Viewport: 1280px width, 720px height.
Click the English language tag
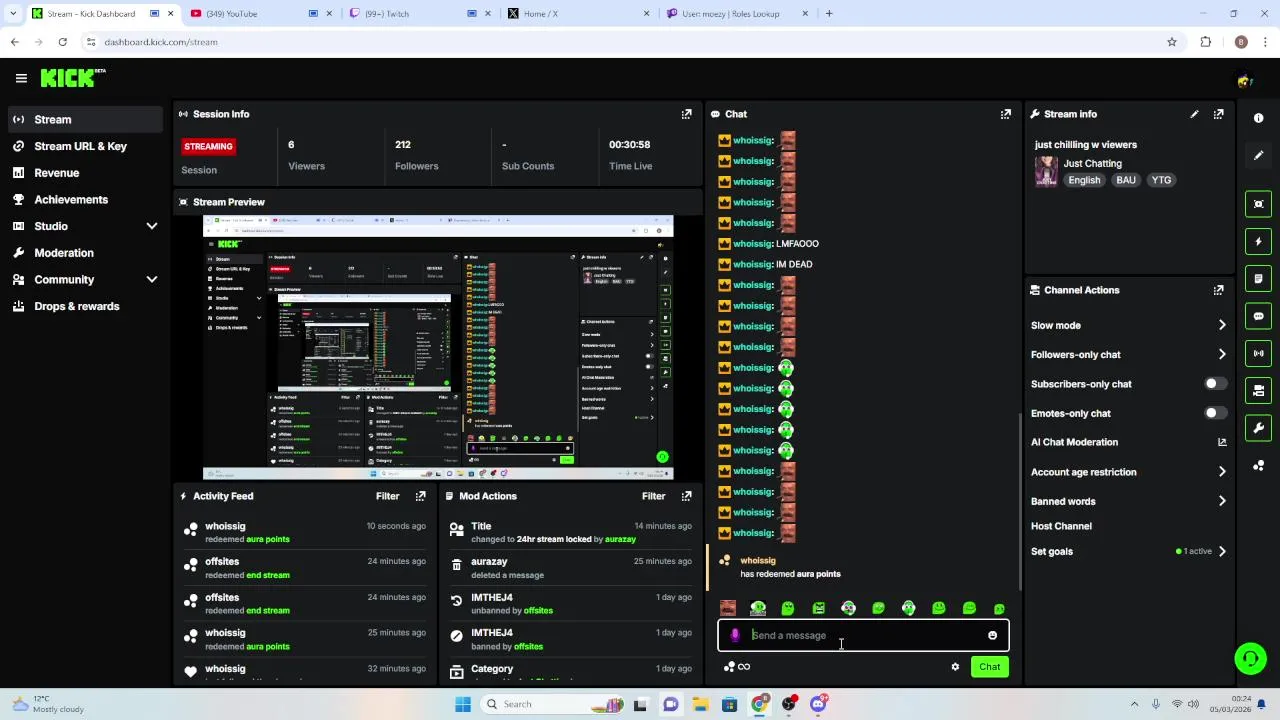click(x=1084, y=180)
